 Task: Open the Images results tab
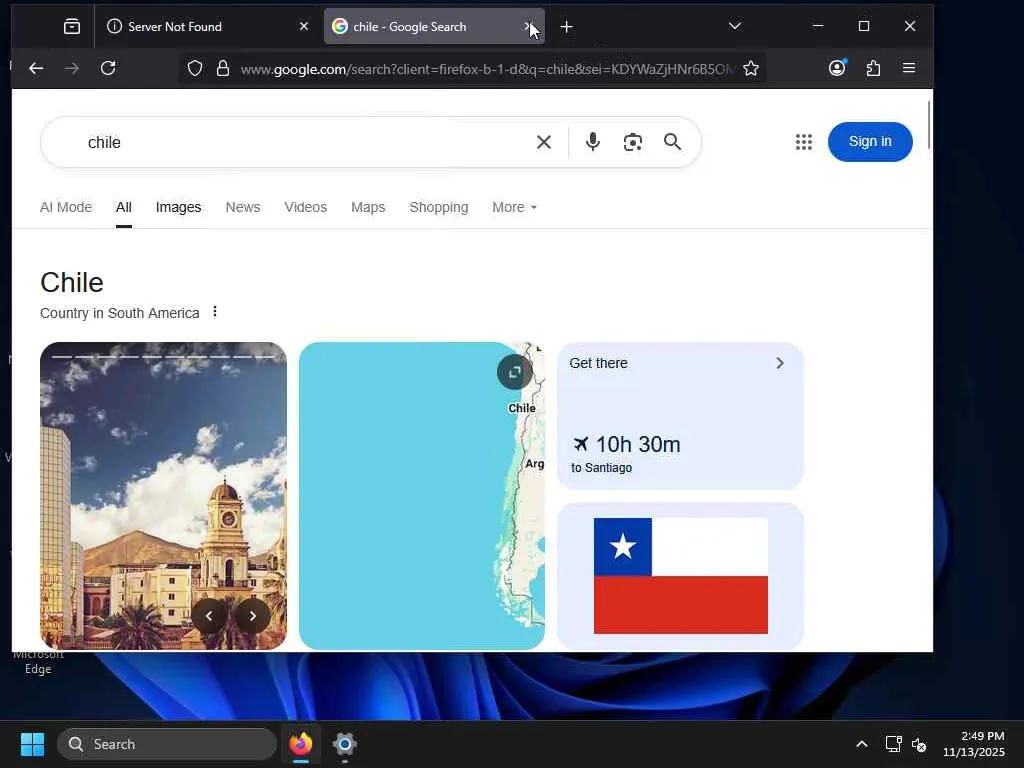tap(178, 207)
